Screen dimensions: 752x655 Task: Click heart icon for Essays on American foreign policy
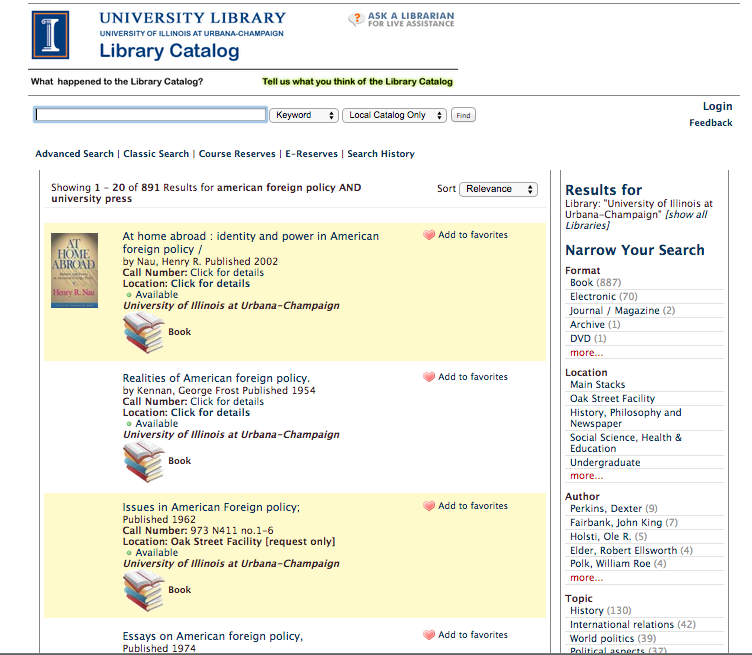point(429,636)
